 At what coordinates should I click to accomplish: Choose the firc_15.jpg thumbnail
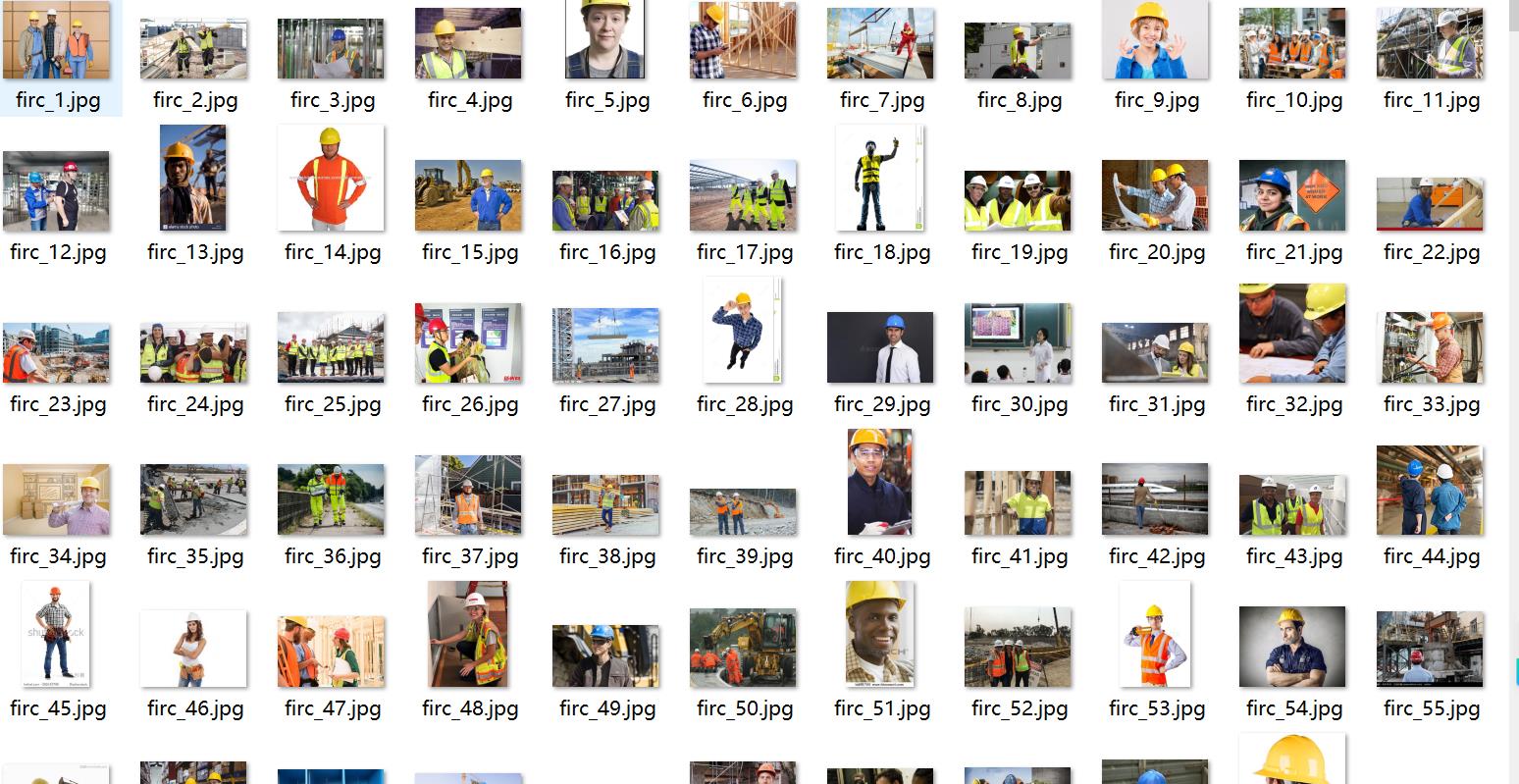coord(468,195)
